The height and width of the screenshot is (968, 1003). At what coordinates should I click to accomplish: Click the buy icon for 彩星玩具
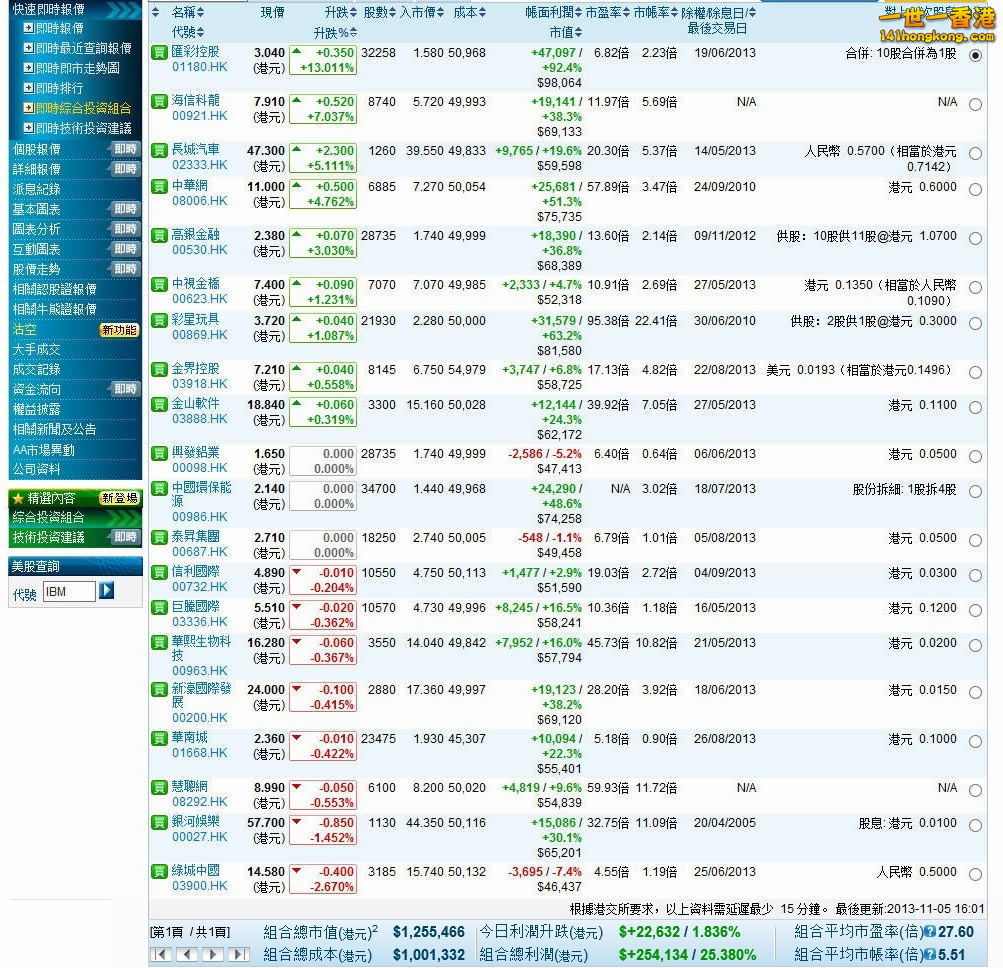click(x=159, y=320)
